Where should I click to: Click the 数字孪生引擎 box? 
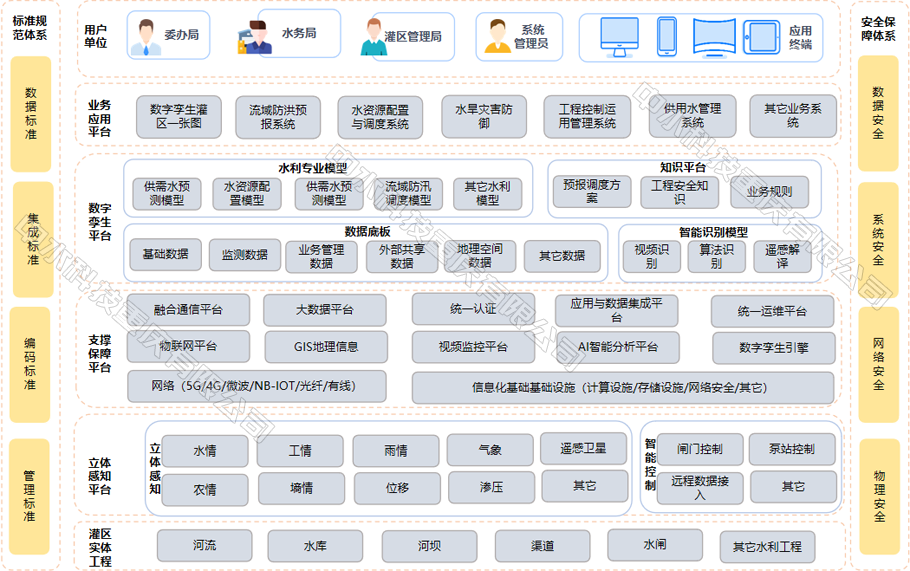(x=774, y=348)
